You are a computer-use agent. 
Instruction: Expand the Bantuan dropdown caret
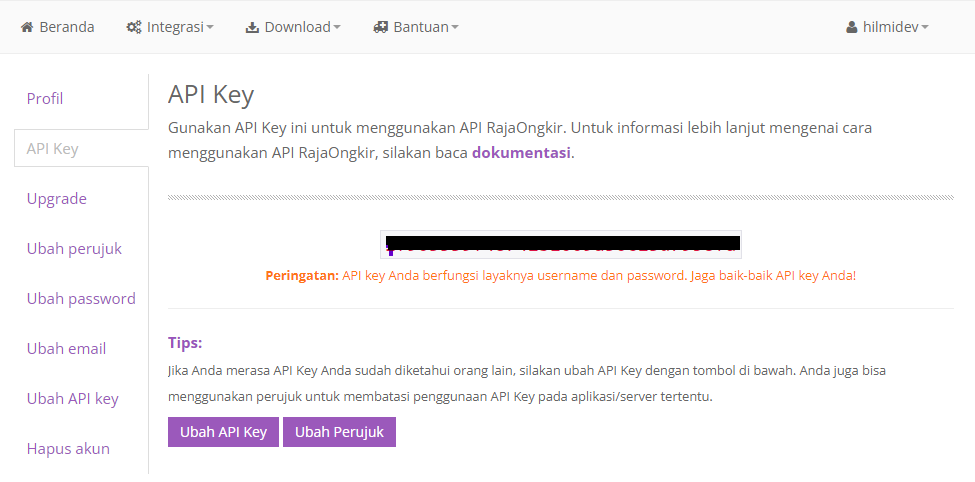point(455,28)
